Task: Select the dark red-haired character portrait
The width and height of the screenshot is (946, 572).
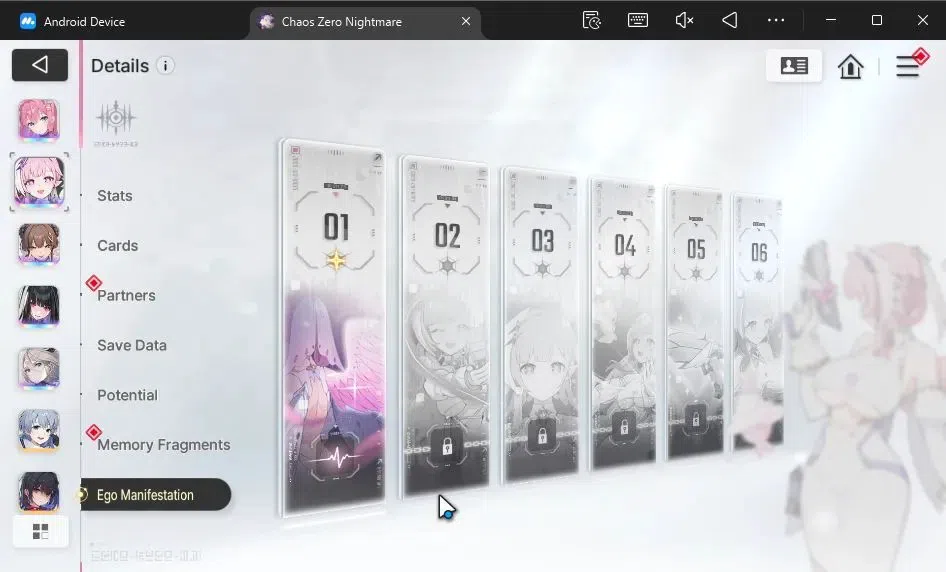Action: pos(39,492)
